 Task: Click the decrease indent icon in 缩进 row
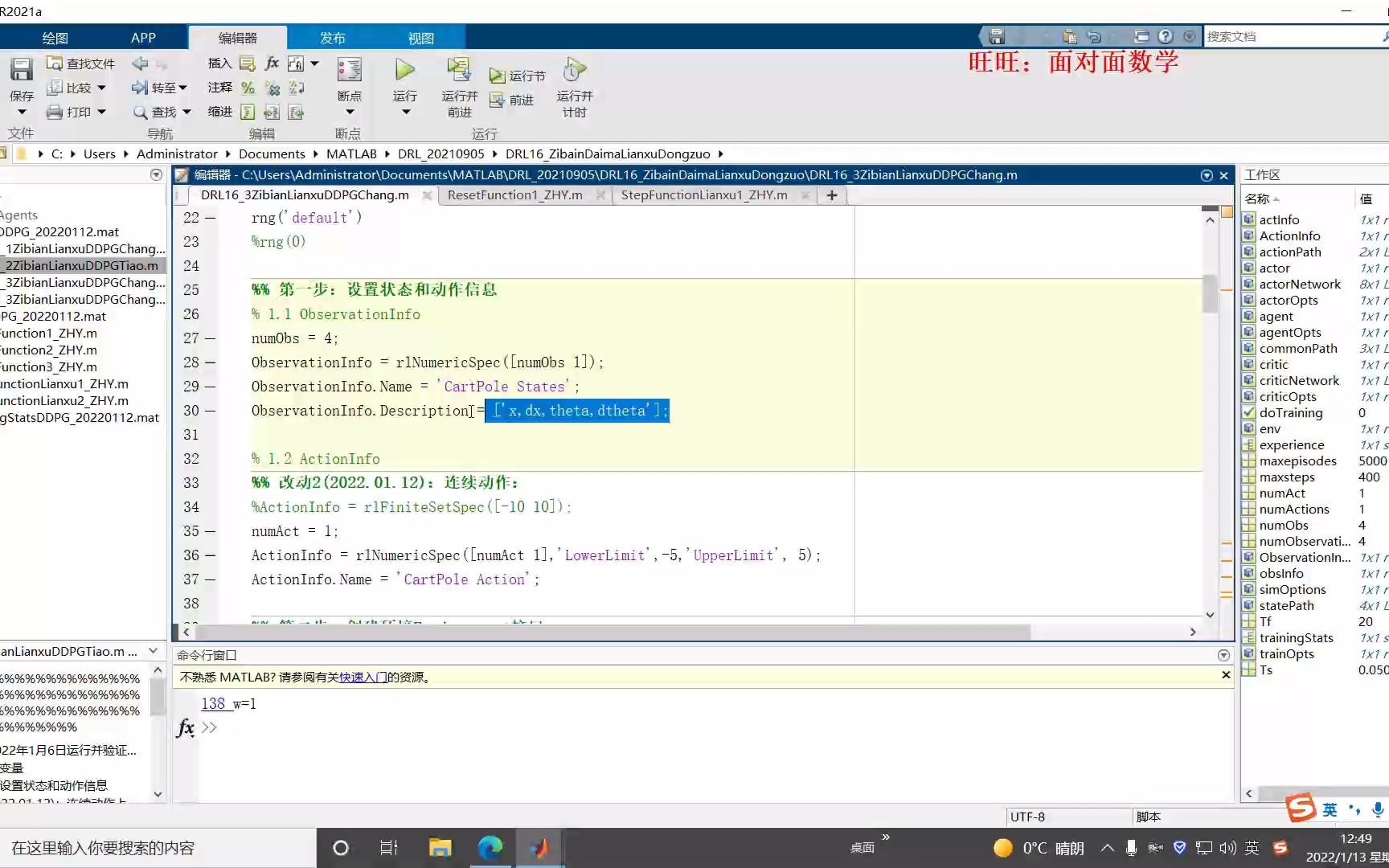[x=296, y=112]
